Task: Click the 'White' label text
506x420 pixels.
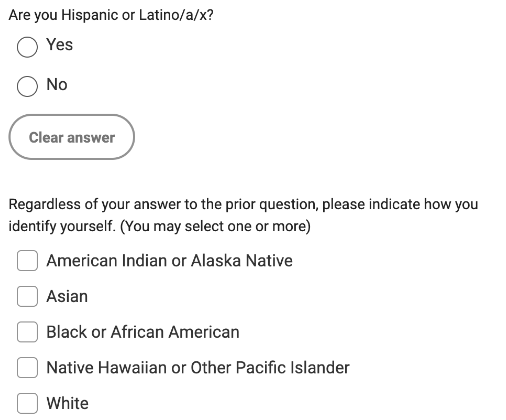Action: (68, 403)
